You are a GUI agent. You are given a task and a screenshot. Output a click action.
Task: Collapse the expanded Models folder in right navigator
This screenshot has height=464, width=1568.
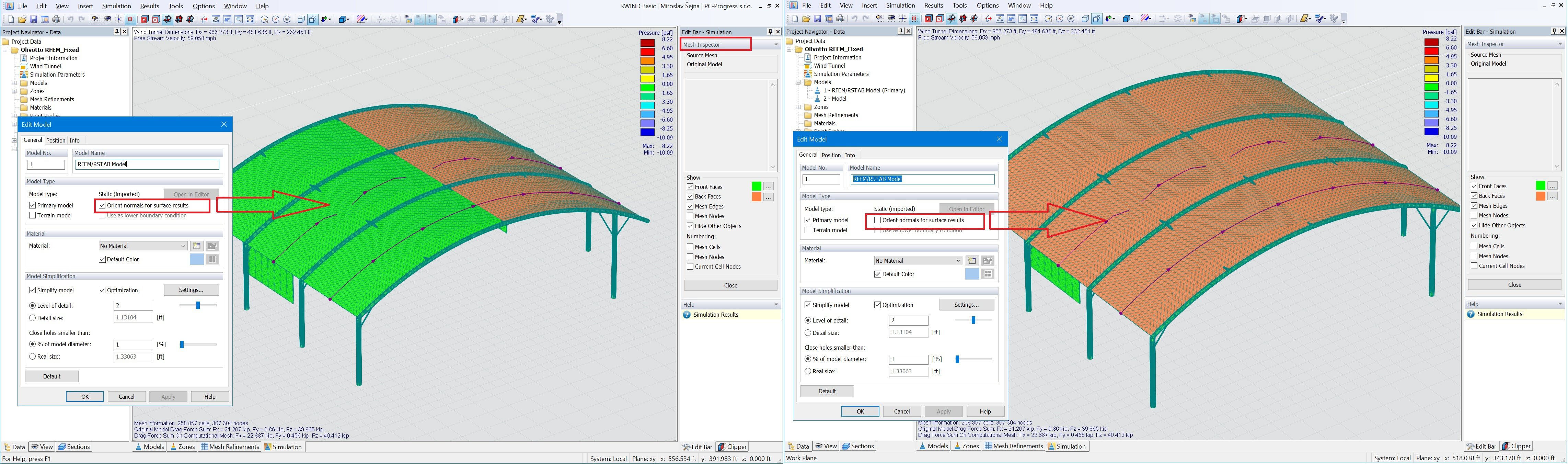tap(798, 82)
